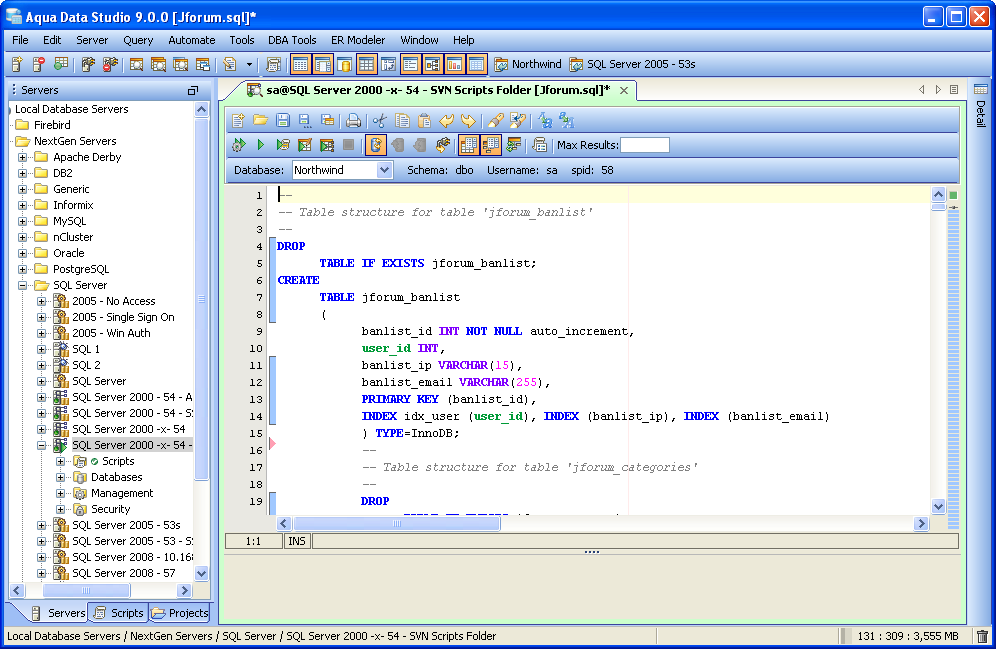Open the DBA Tools menu
996x649 pixels.
click(292, 40)
